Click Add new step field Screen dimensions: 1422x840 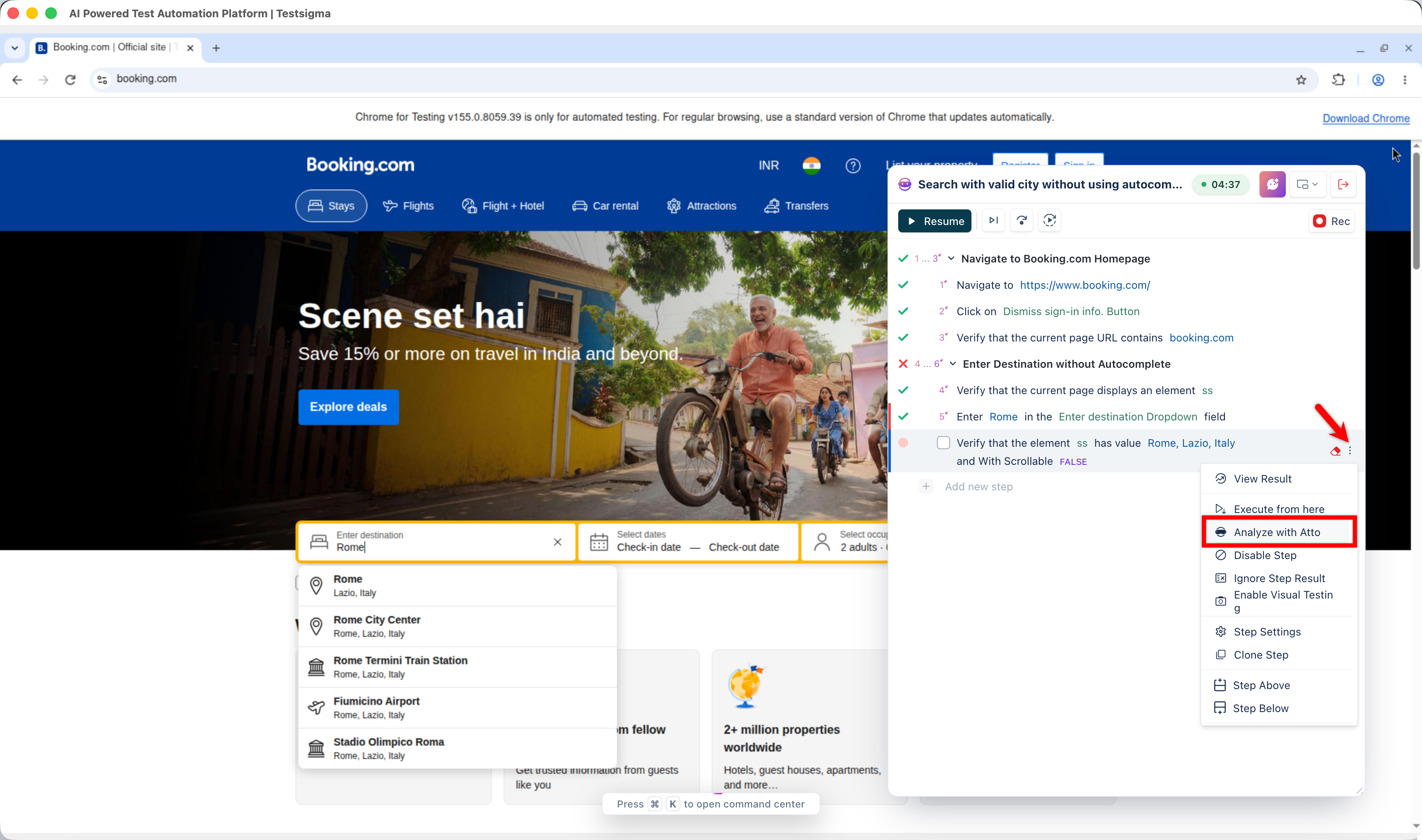coord(979,487)
